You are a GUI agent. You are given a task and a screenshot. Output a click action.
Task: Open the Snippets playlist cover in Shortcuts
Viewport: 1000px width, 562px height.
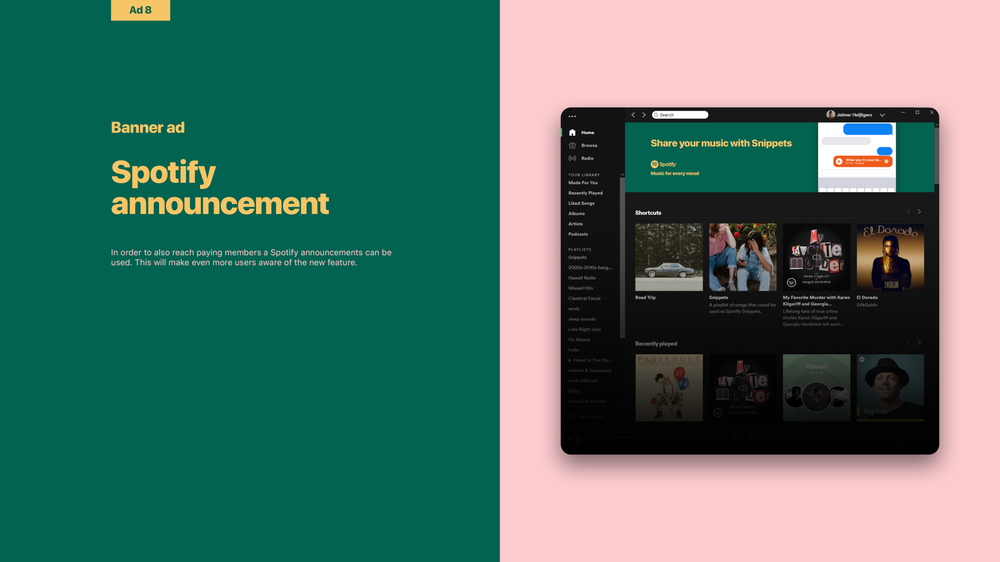pos(742,257)
